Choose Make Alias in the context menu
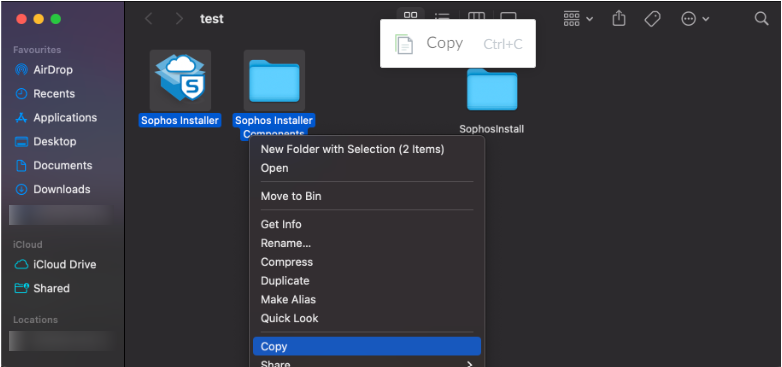The height and width of the screenshot is (367, 782). [288, 300]
